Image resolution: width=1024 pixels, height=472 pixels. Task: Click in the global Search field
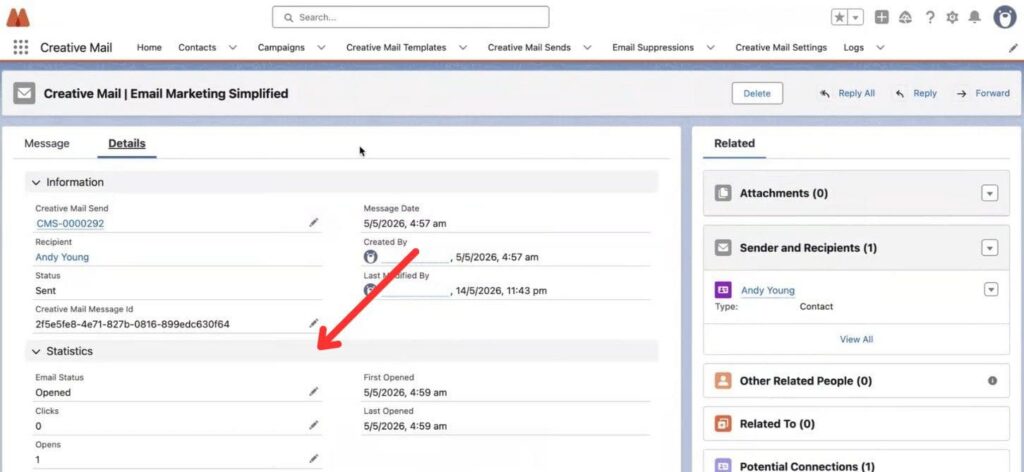coord(411,18)
